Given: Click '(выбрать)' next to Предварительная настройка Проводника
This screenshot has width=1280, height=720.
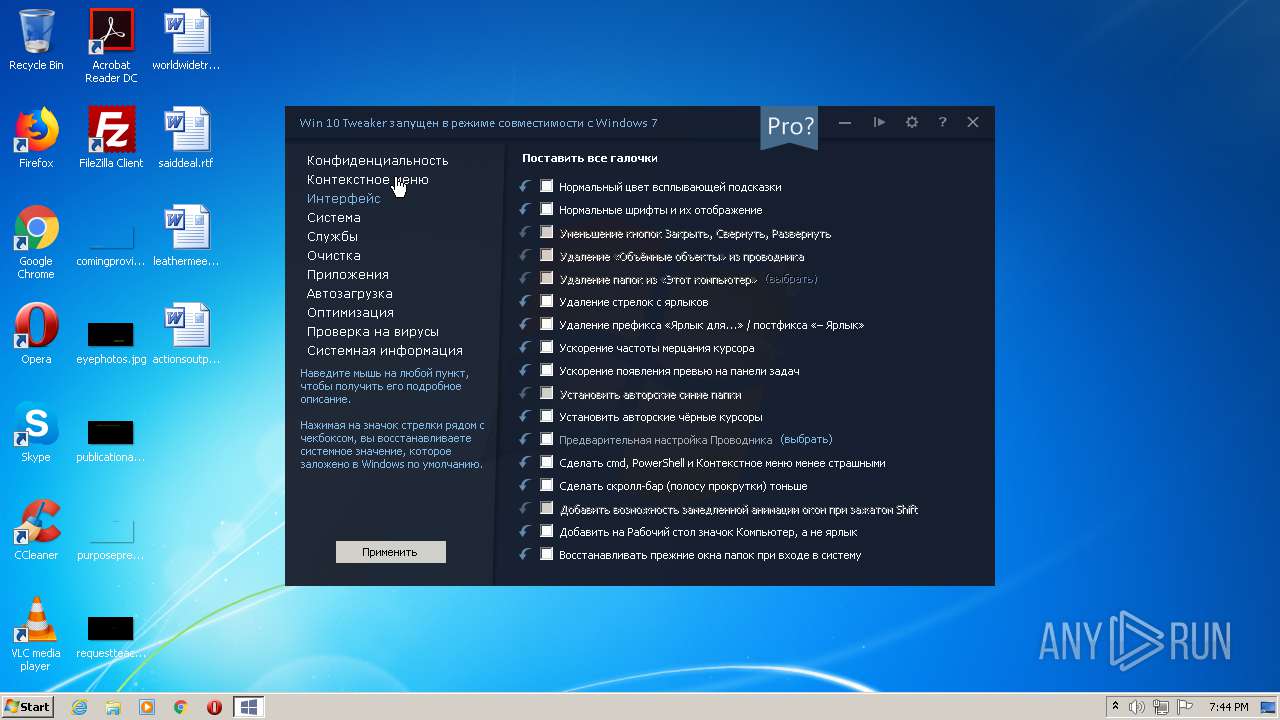Looking at the screenshot, I should click(806, 439).
